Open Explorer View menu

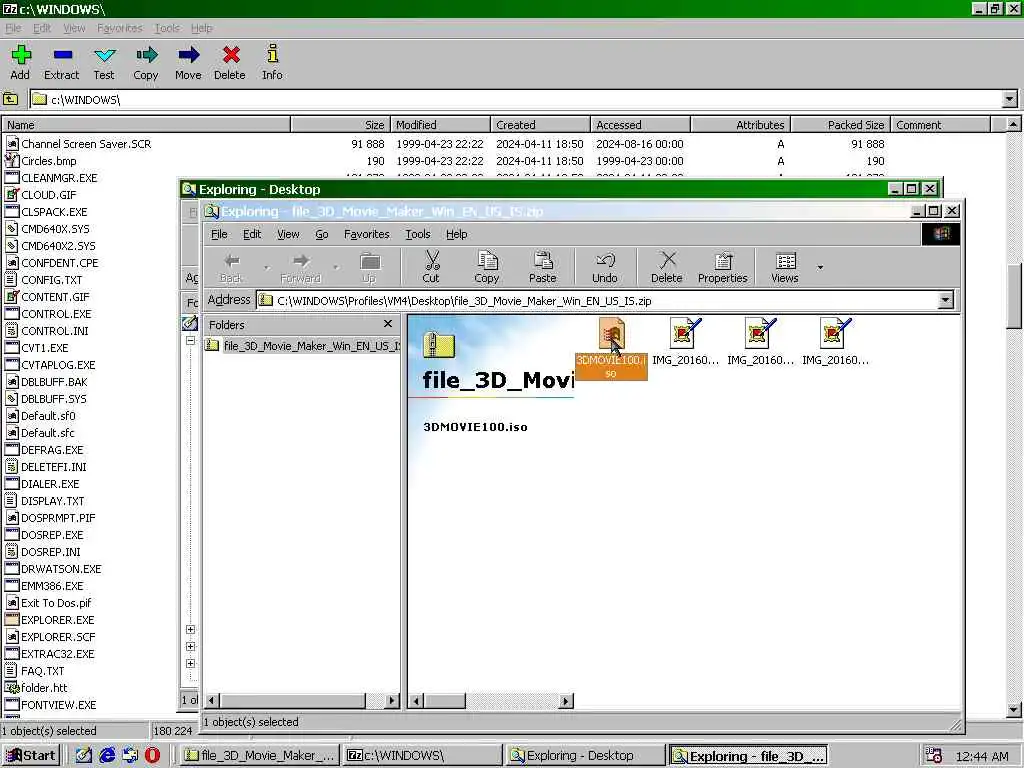[288, 234]
